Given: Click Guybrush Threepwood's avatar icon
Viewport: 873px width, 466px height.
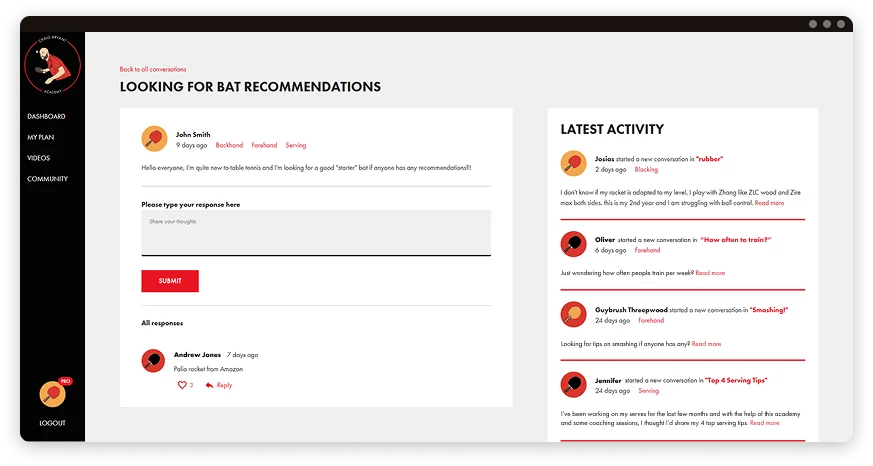Looking at the screenshot, I should [573, 314].
